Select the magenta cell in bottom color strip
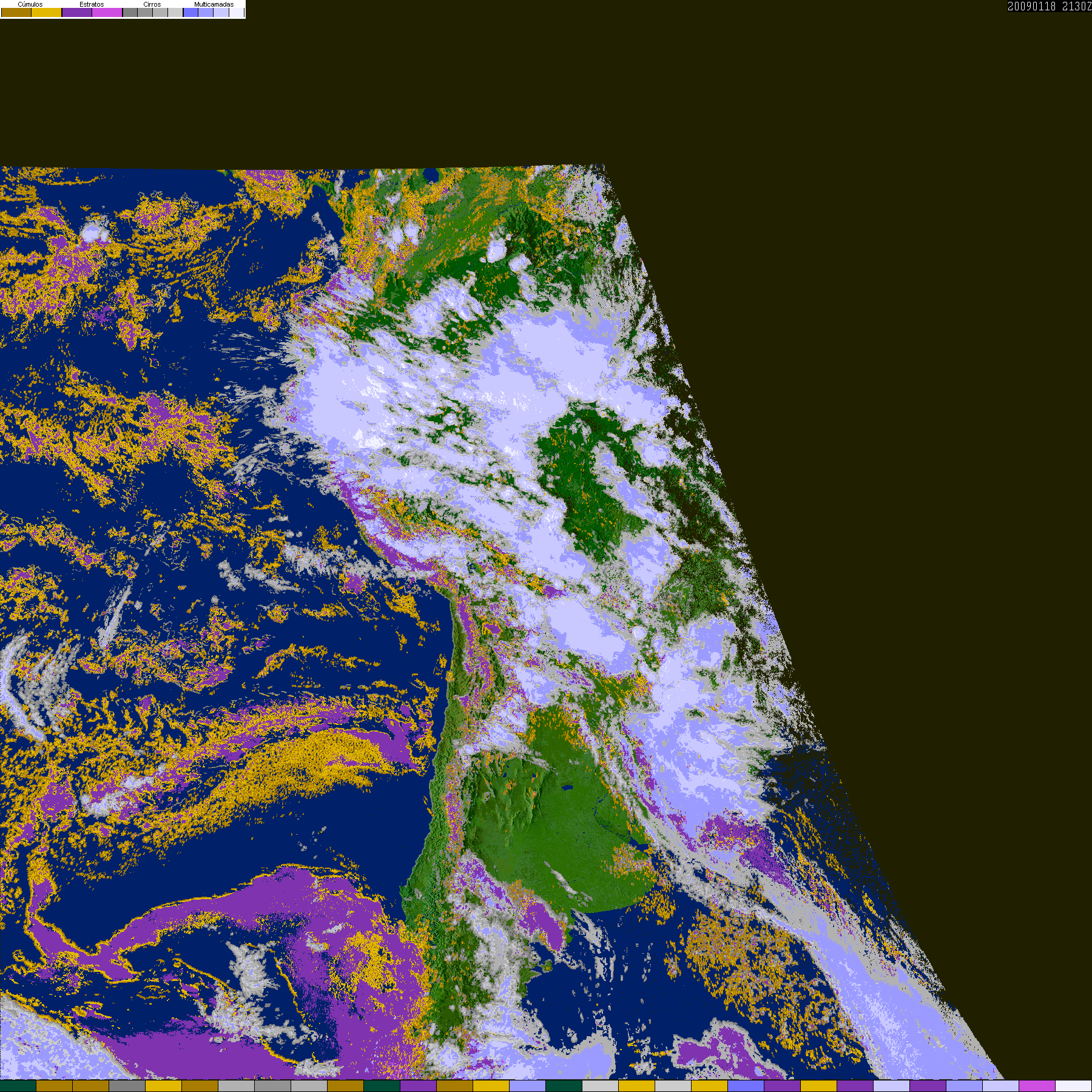 pos(1037,1086)
